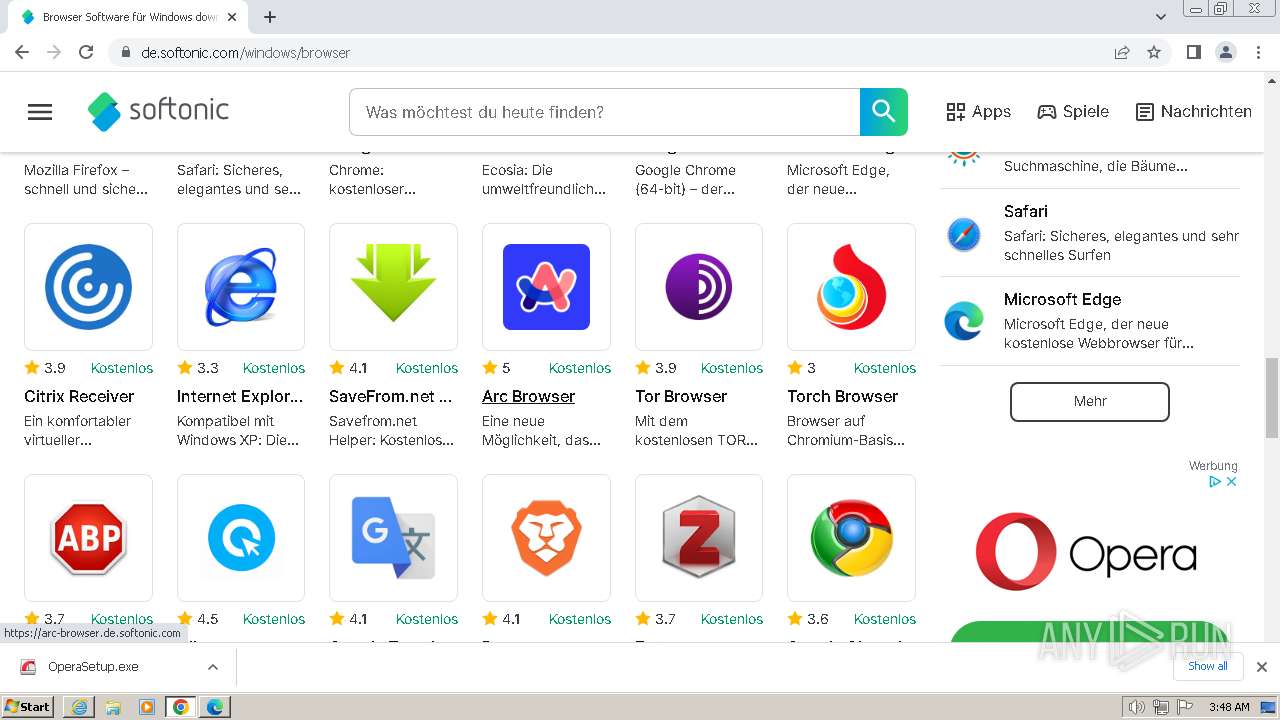Open the Citrix Receiver title link

79,396
